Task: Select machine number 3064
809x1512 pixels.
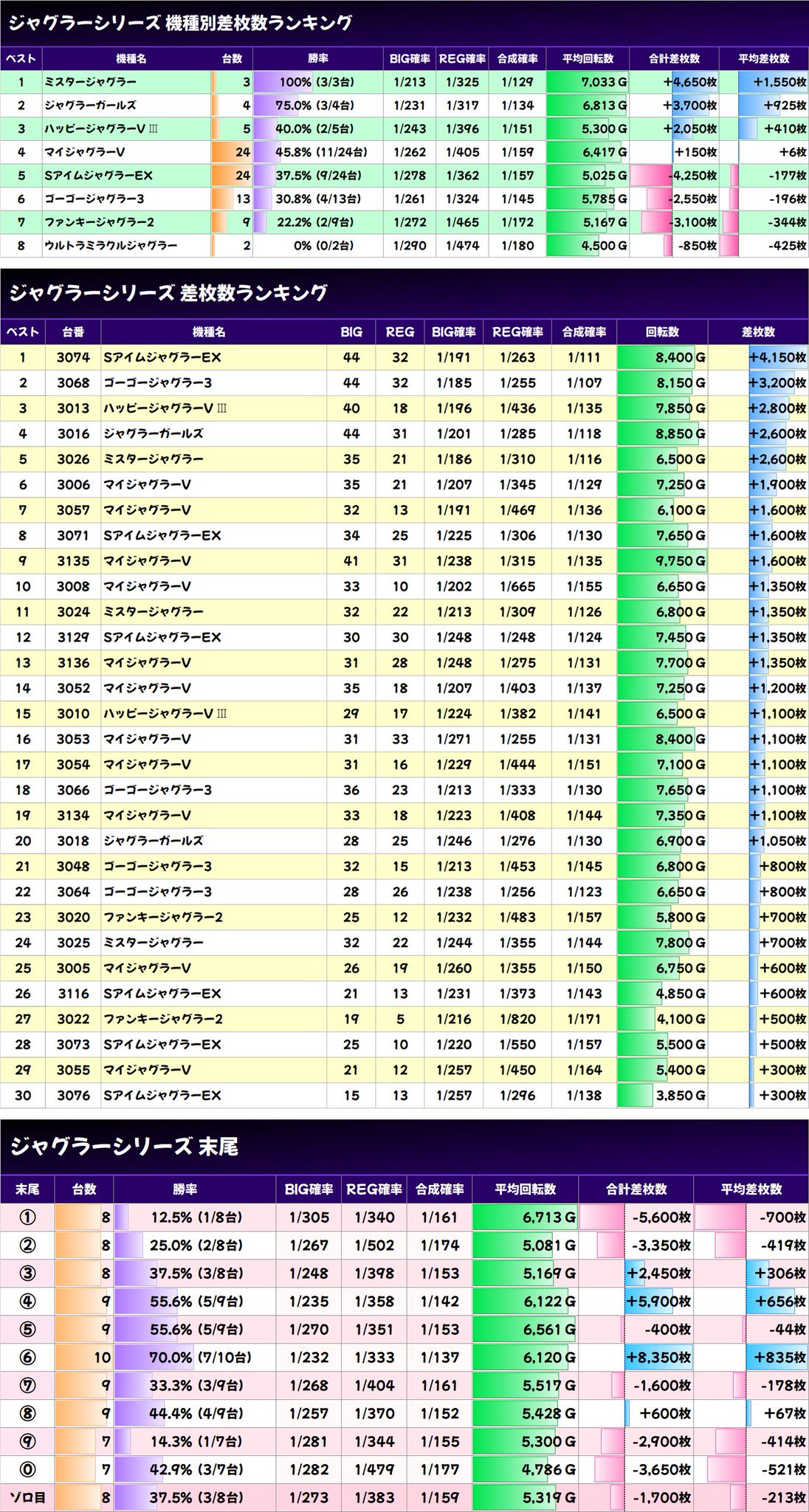Action: pos(73,892)
